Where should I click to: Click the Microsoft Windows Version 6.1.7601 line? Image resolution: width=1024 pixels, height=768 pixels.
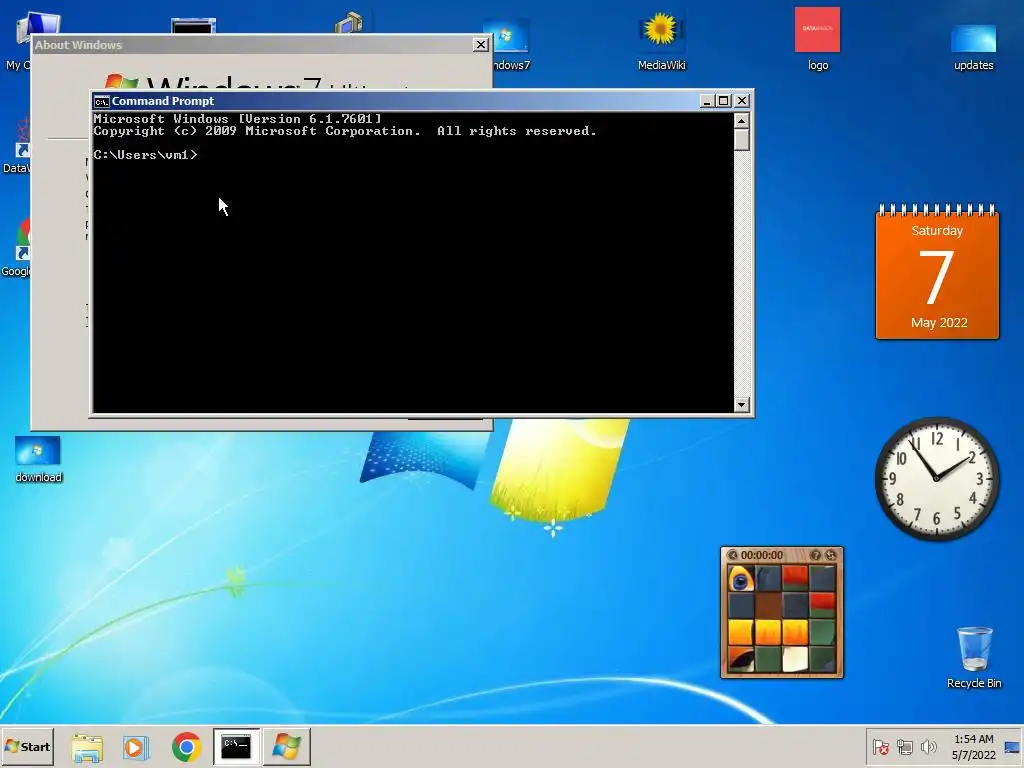[237, 119]
